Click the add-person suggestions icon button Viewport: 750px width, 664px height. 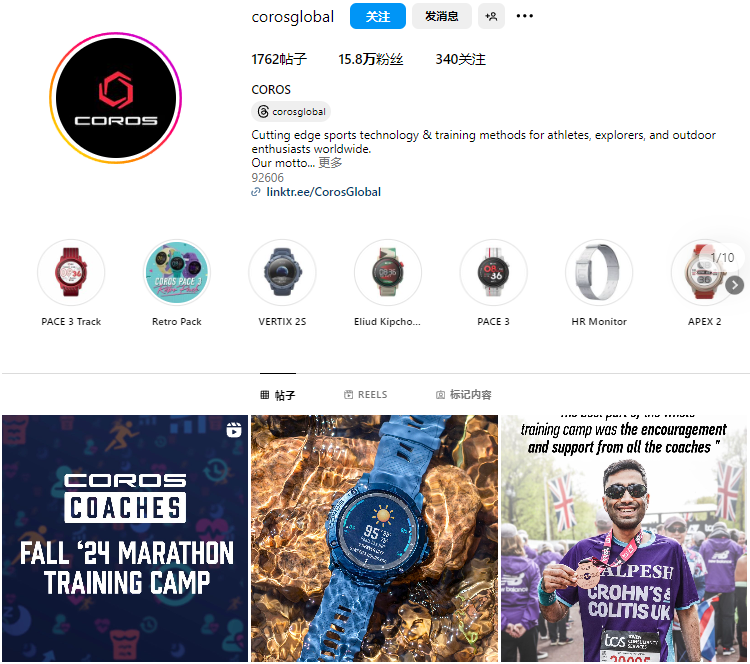click(491, 16)
